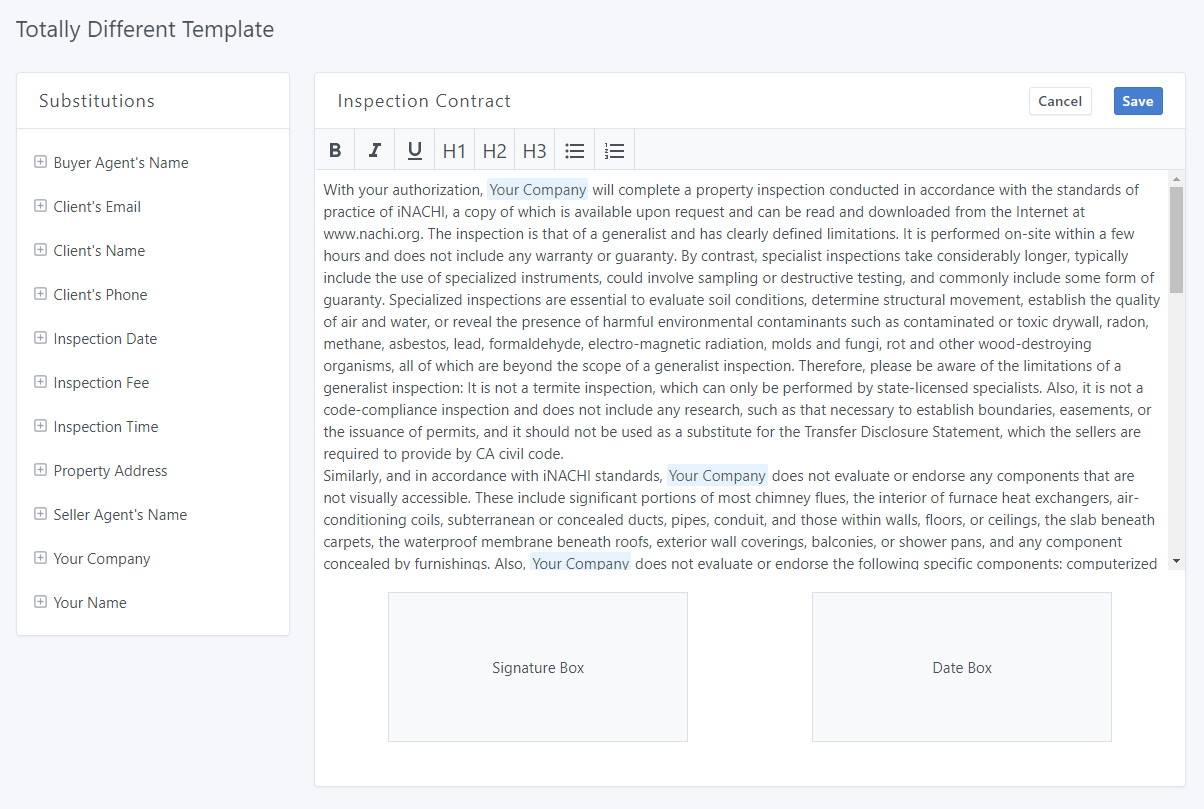This screenshot has height=809, width=1204.
Task: Click the plus icon beside Buyer Agent's Name
Action: pos(41,162)
